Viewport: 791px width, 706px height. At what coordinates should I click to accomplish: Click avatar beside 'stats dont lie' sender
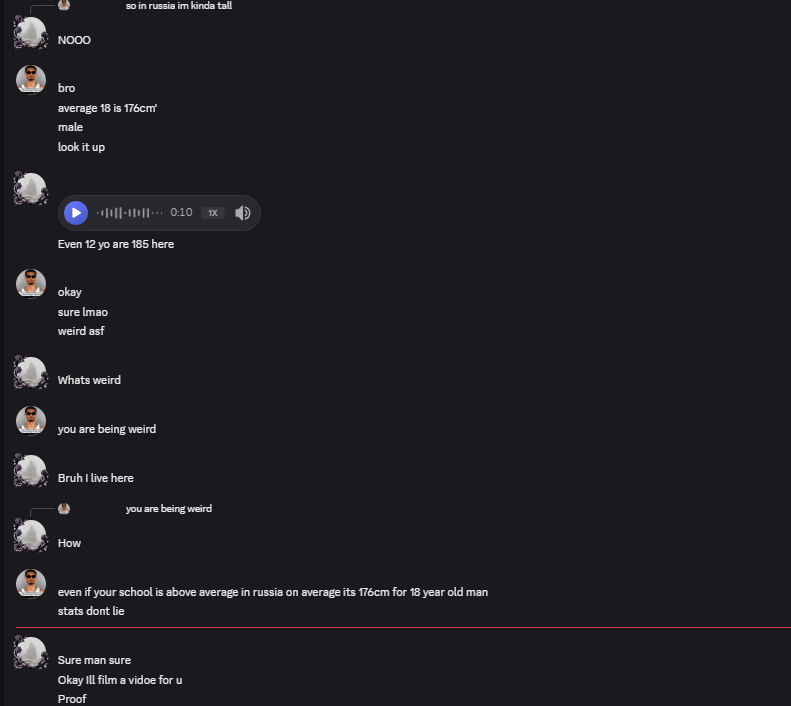pyautogui.click(x=31, y=583)
